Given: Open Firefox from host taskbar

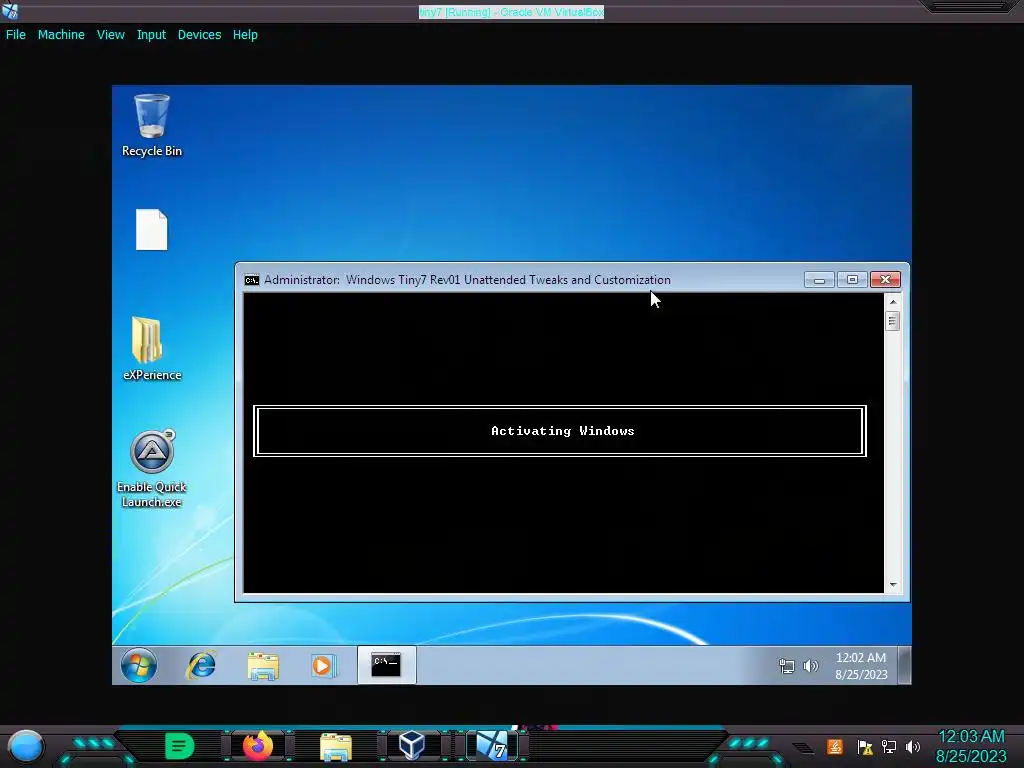Looking at the screenshot, I should point(258,746).
